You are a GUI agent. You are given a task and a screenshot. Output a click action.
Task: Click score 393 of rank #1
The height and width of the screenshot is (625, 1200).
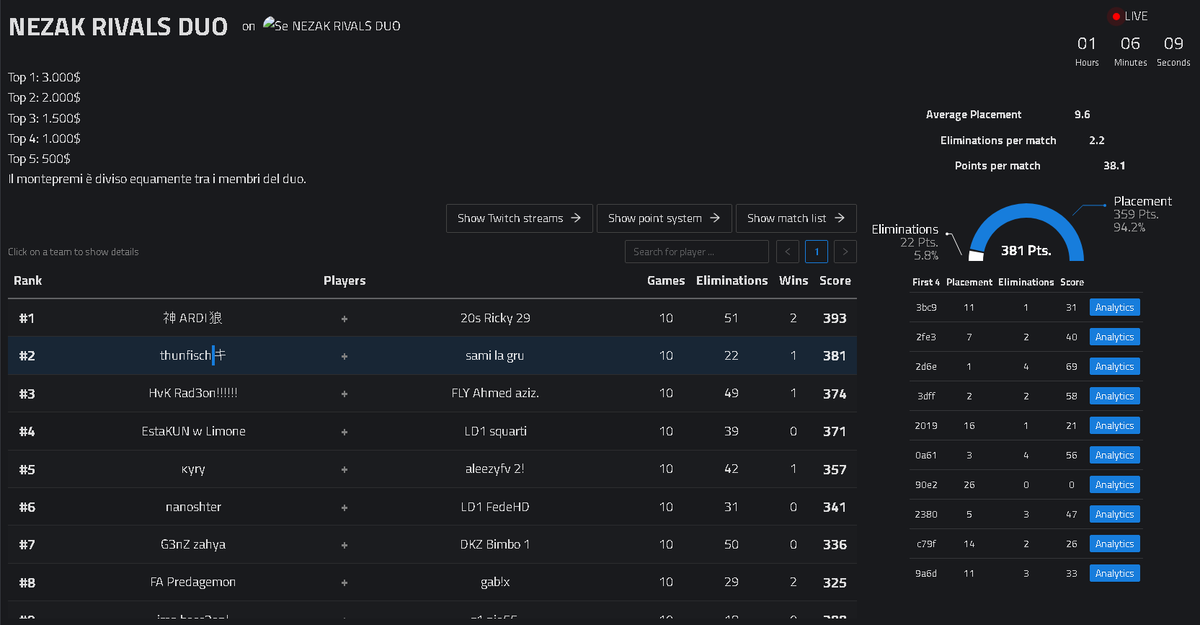(x=834, y=318)
